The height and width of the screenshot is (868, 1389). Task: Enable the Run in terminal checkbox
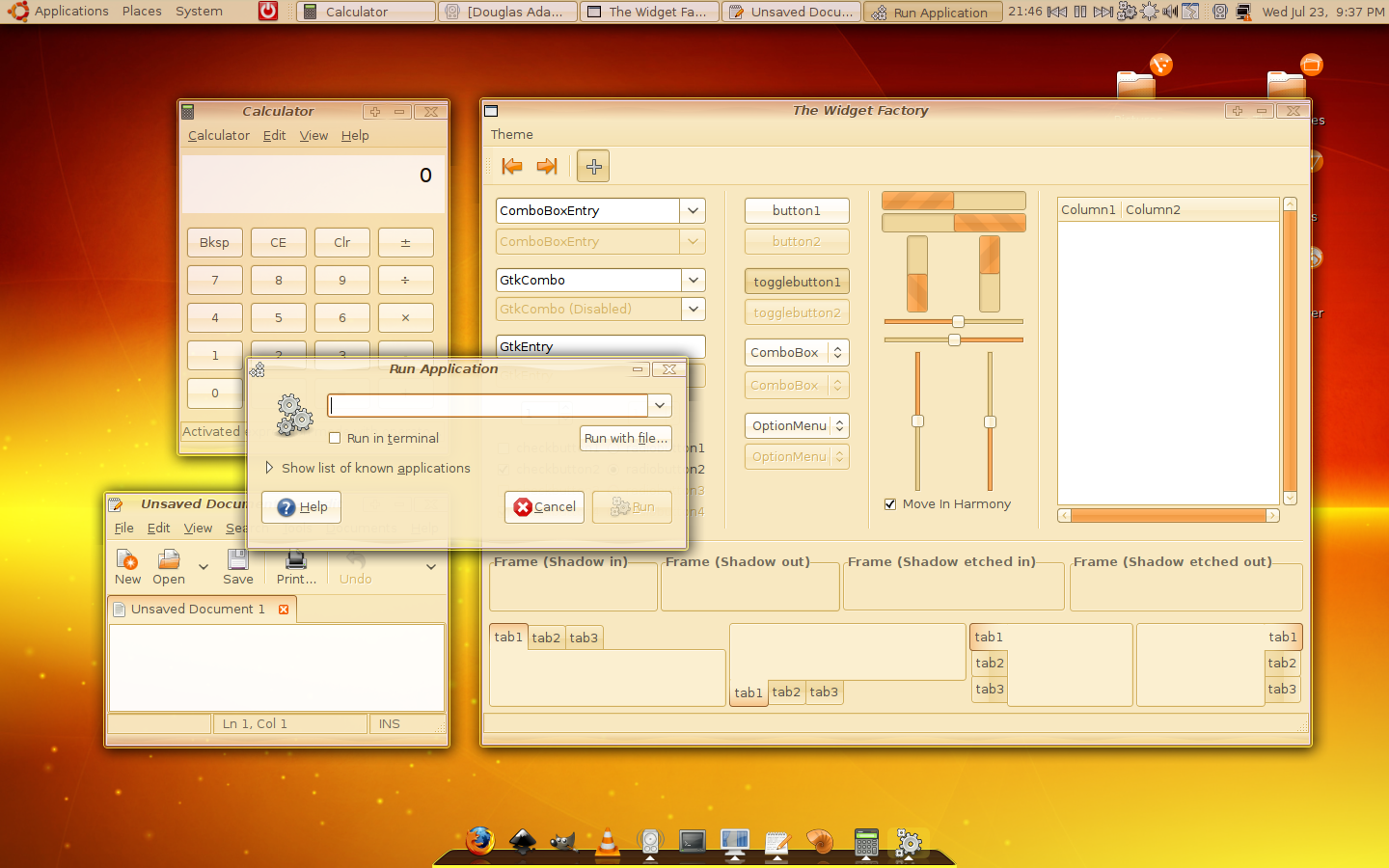coord(335,438)
